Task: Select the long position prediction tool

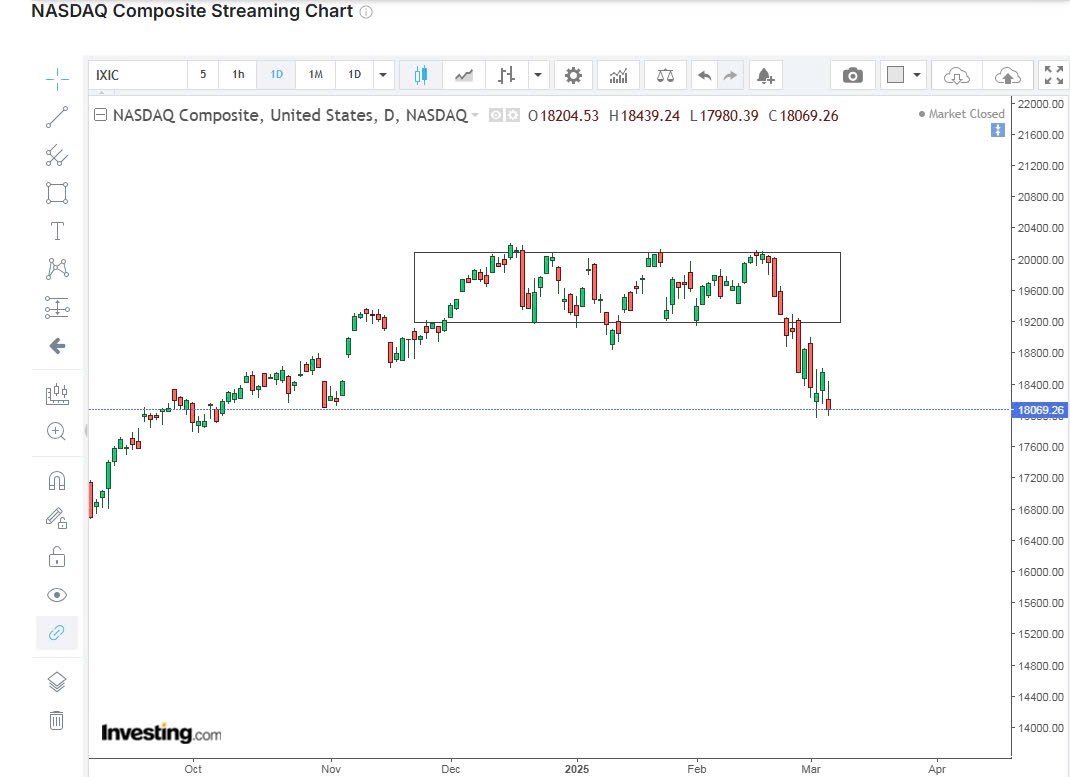Action: 57,307
